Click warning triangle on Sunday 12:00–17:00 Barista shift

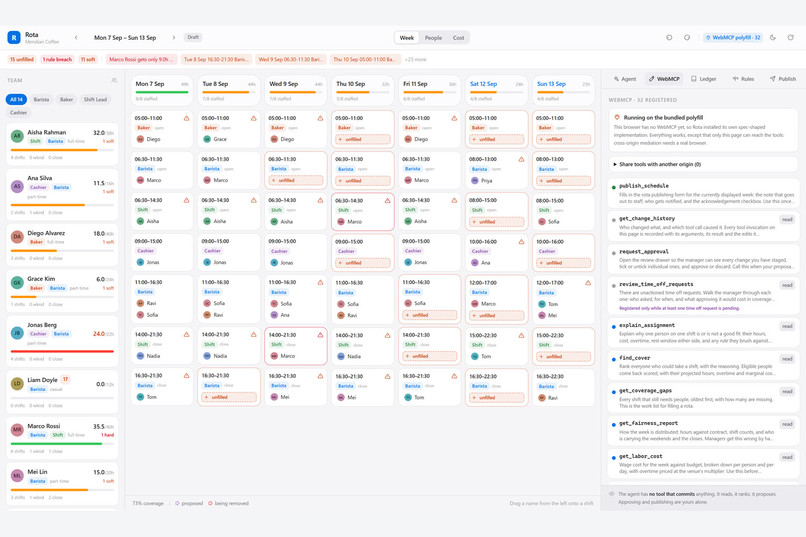[x=588, y=283]
